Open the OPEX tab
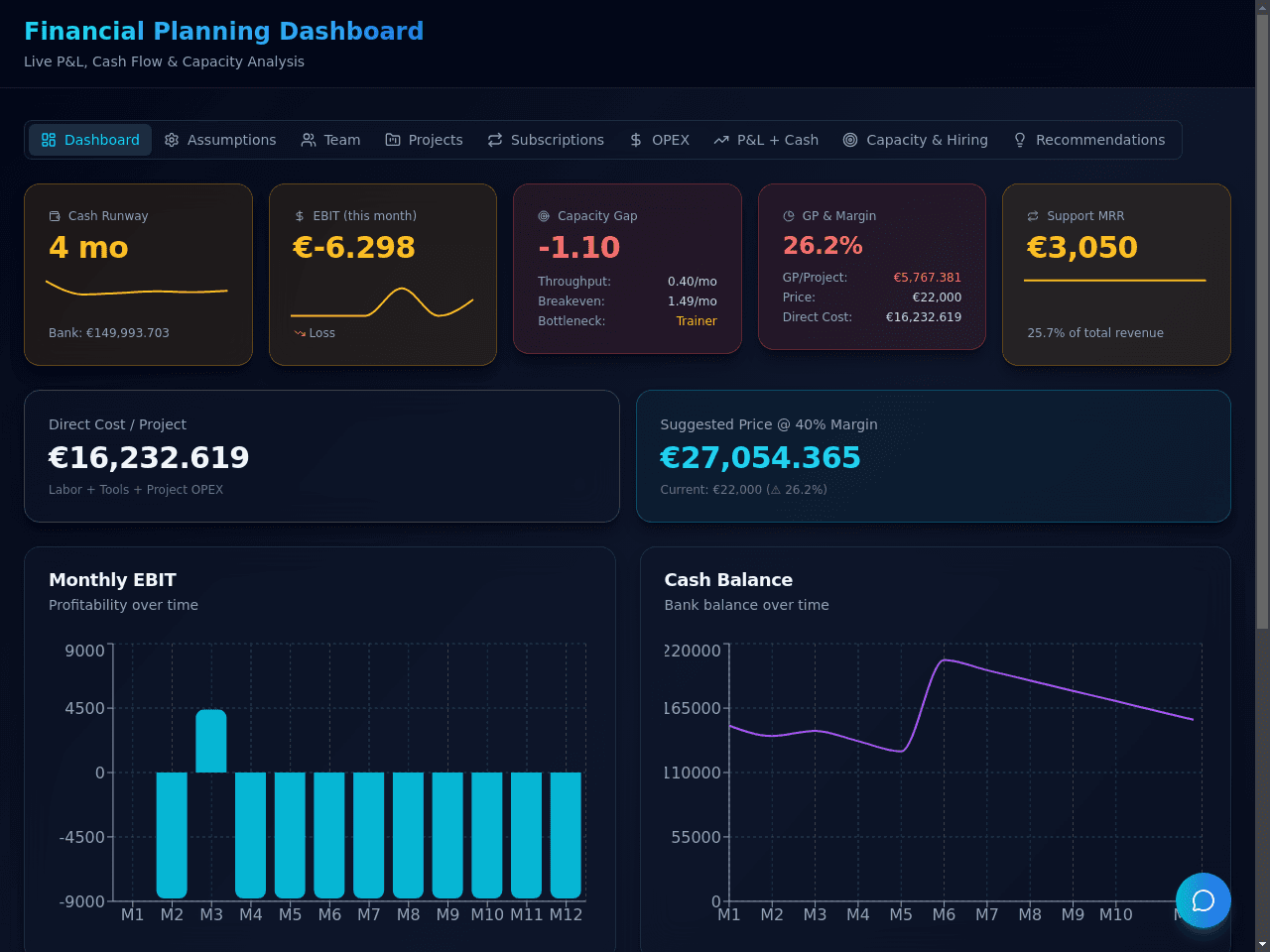1270x952 pixels. pyautogui.click(x=659, y=140)
